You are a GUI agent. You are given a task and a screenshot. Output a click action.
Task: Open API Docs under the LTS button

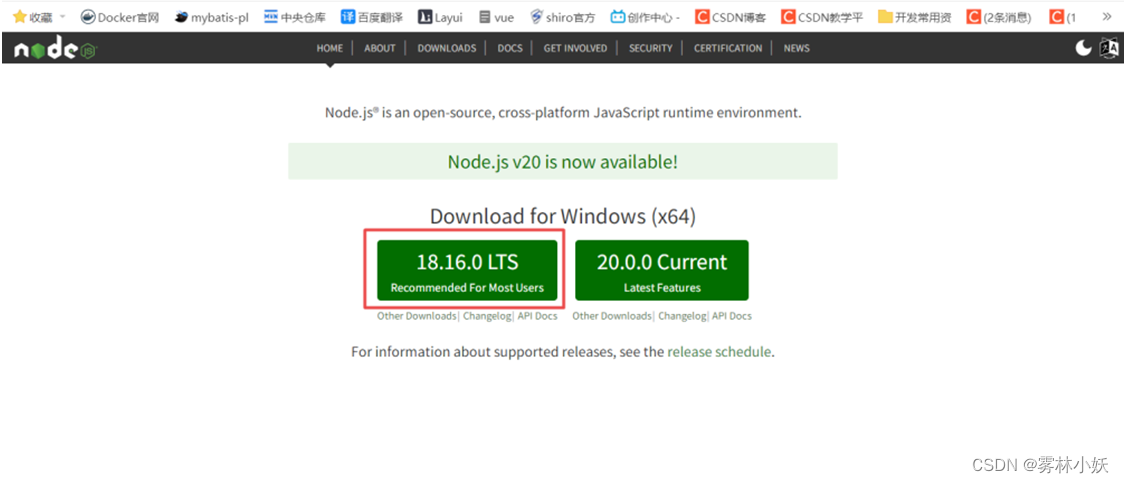pyautogui.click(x=537, y=316)
